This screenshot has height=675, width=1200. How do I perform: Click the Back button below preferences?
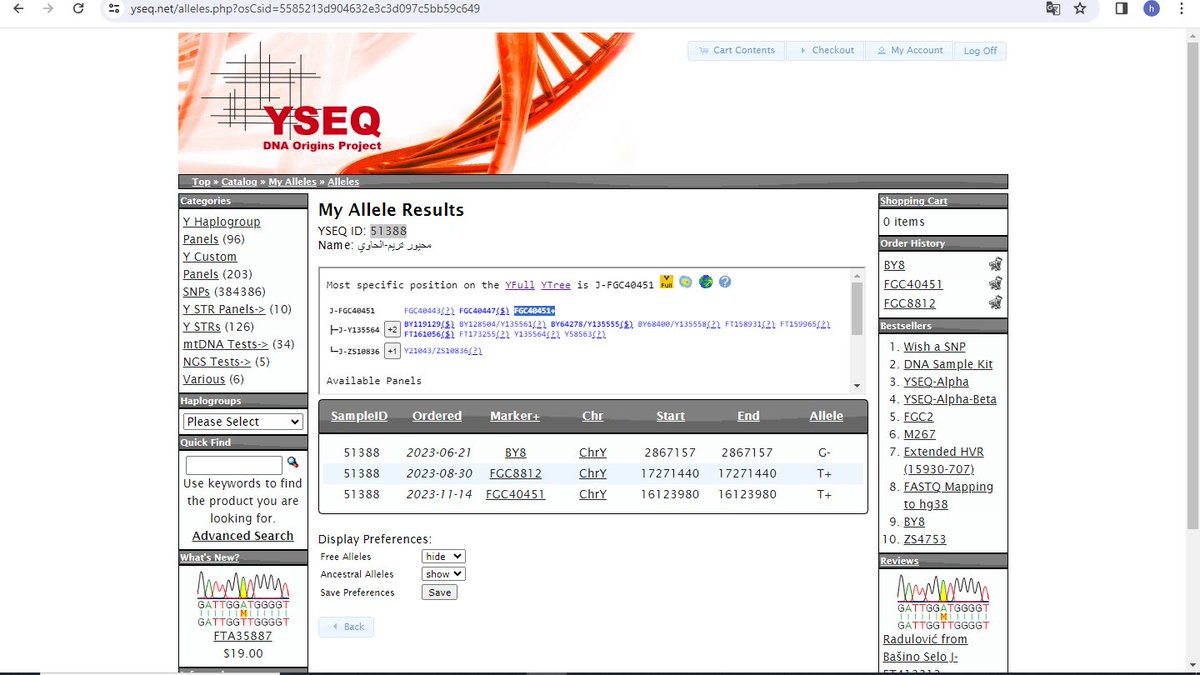(346, 627)
